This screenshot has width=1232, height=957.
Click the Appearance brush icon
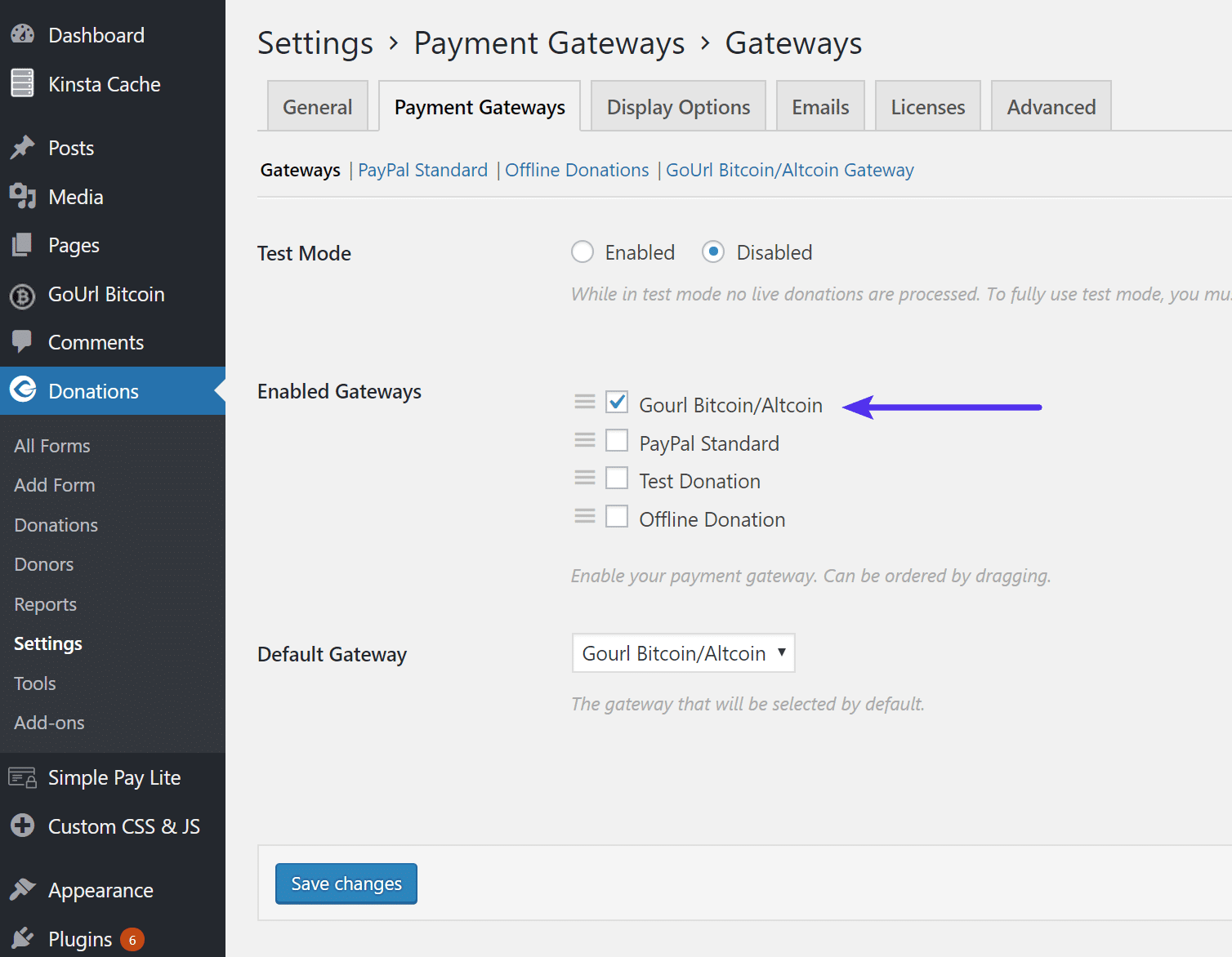pyautogui.click(x=21, y=889)
